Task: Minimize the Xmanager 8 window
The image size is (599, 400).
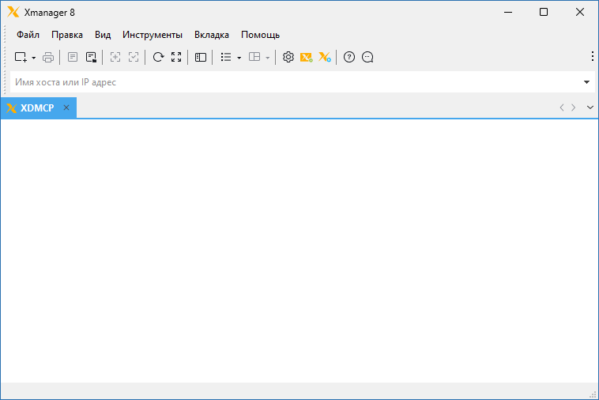Action: click(x=508, y=12)
